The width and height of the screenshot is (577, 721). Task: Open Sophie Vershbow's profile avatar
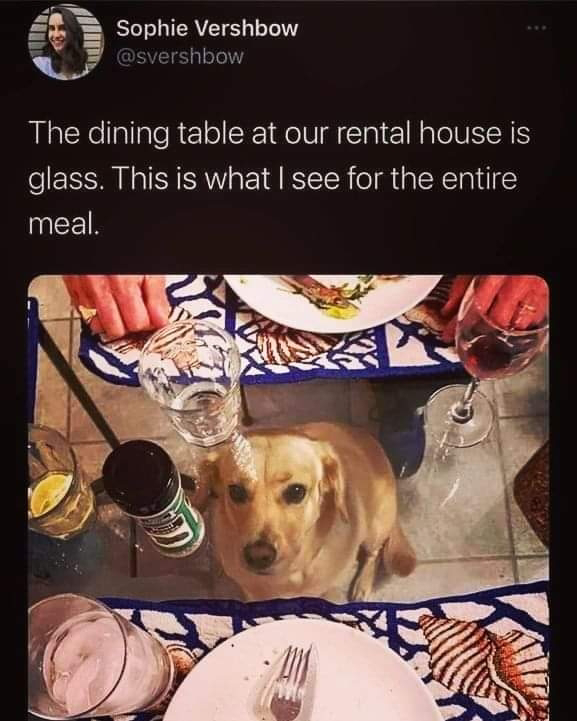point(67,43)
